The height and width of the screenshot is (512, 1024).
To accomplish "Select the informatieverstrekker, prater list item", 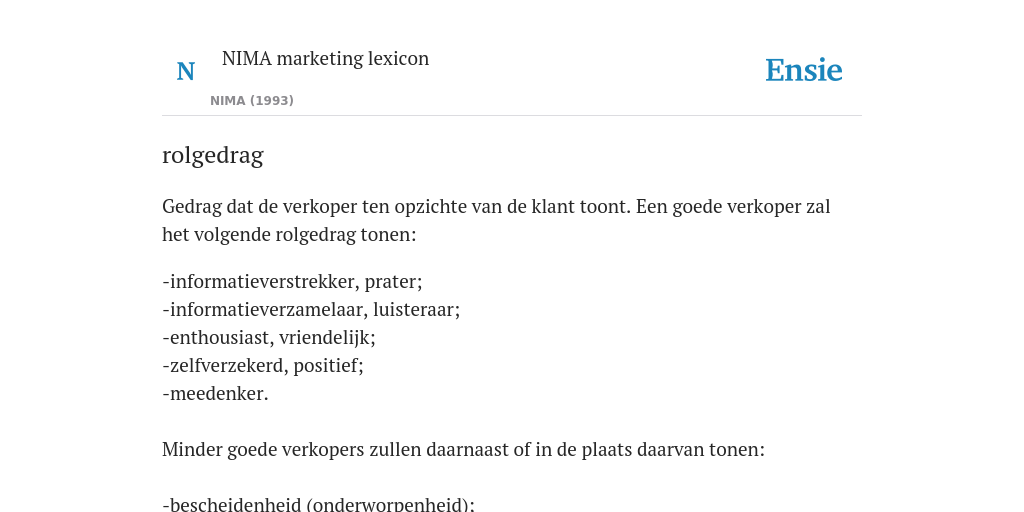I will pos(293,281).
